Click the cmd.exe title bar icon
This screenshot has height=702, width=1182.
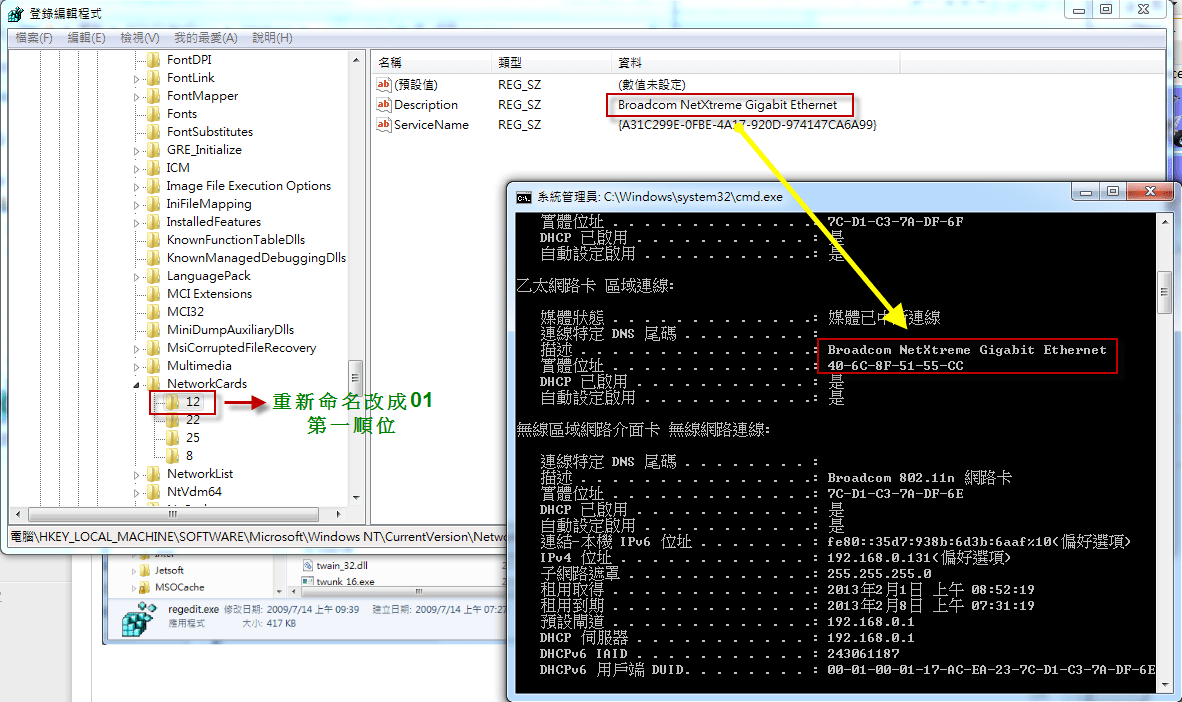click(x=523, y=197)
